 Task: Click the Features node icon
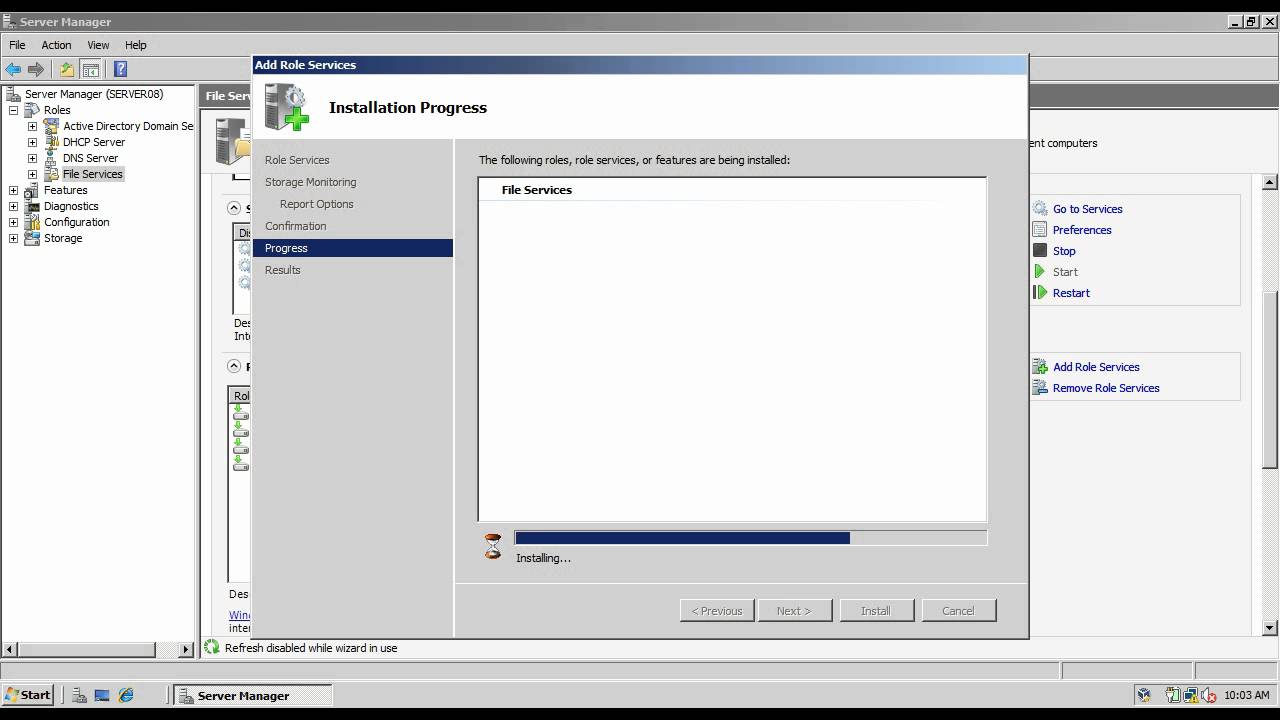32,190
